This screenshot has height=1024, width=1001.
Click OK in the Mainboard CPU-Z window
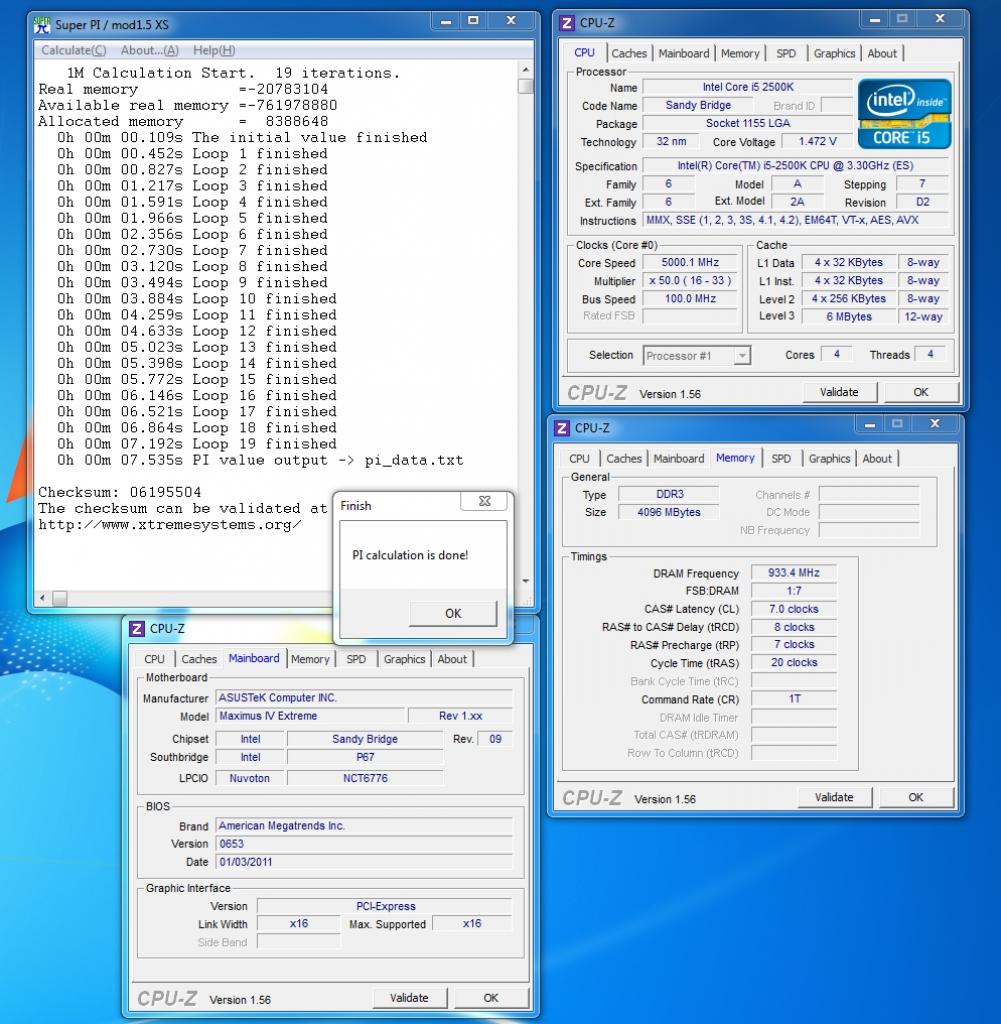tap(491, 998)
